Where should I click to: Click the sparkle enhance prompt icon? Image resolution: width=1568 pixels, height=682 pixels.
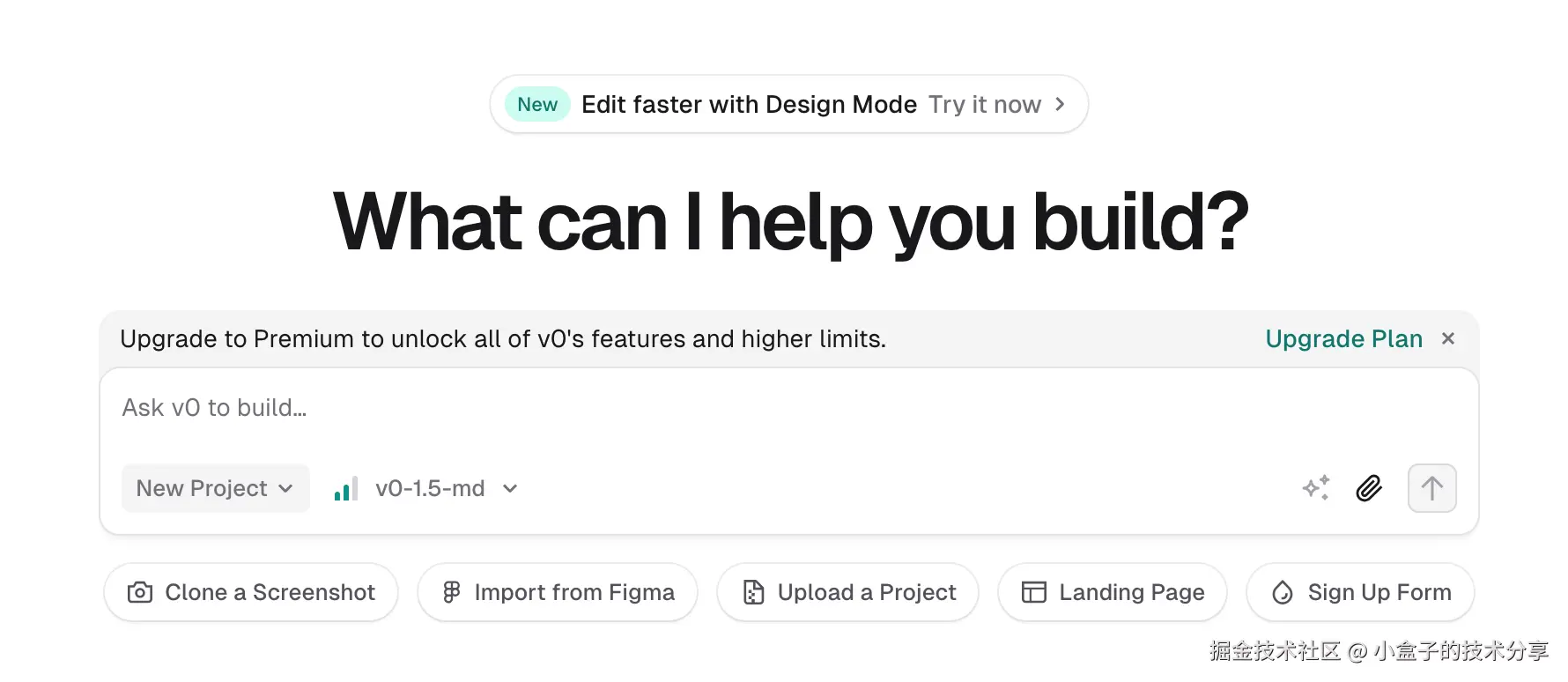[x=1316, y=487]
